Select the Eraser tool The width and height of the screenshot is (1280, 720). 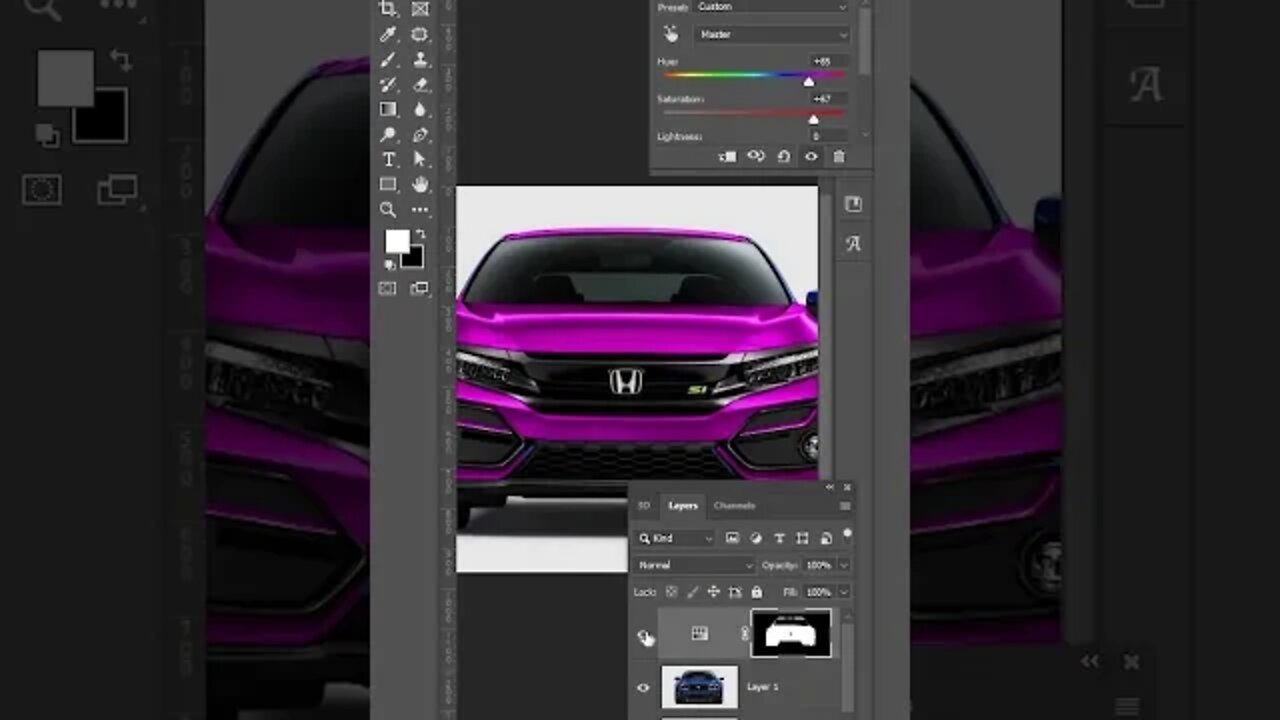coord(420,85)
